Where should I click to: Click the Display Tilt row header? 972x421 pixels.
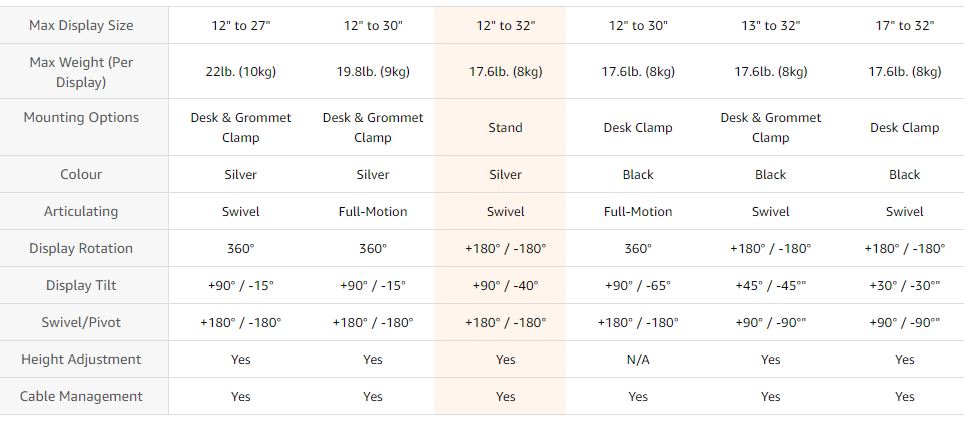coord(81,285)
